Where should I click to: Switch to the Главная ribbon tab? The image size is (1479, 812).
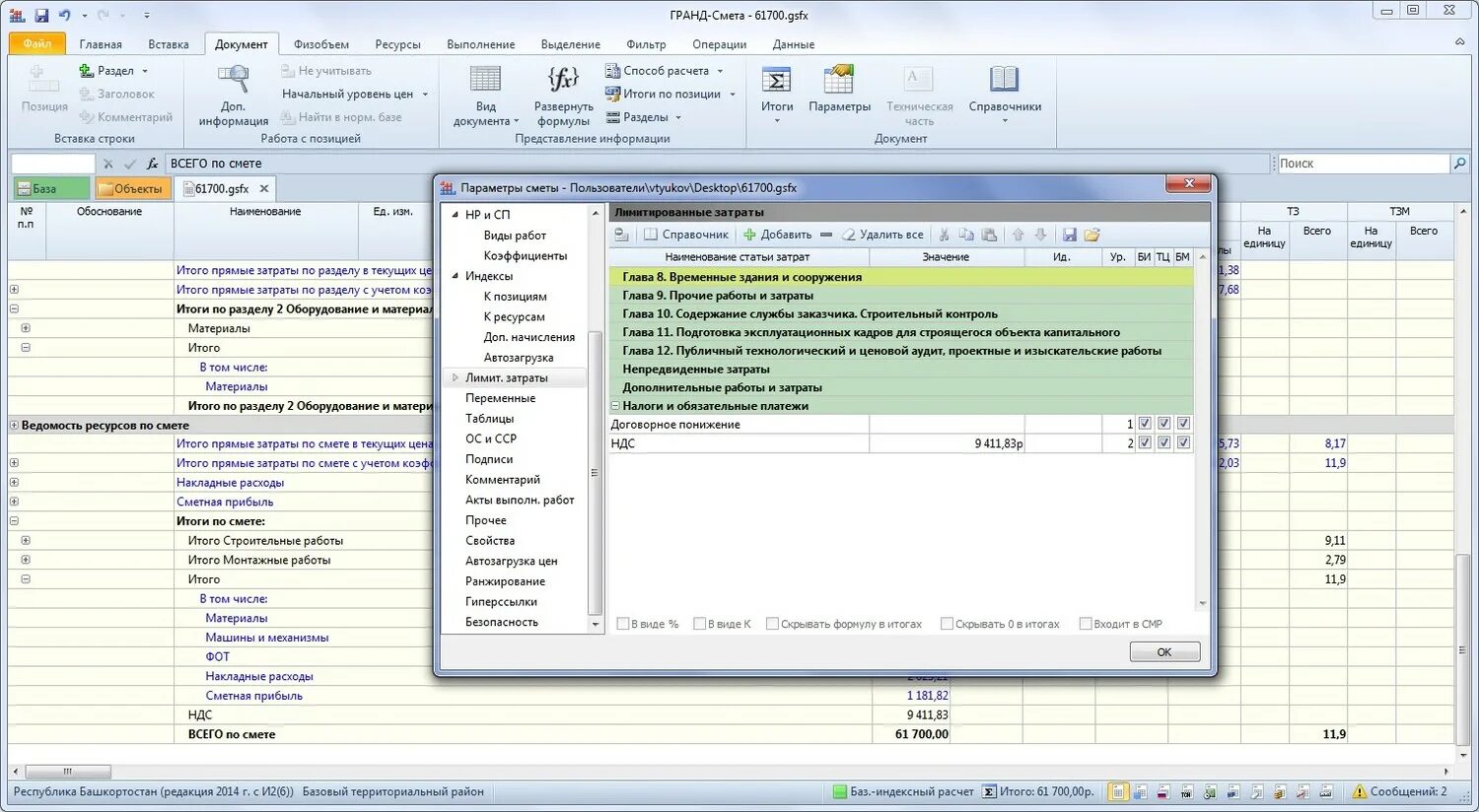tap(101, 44)
